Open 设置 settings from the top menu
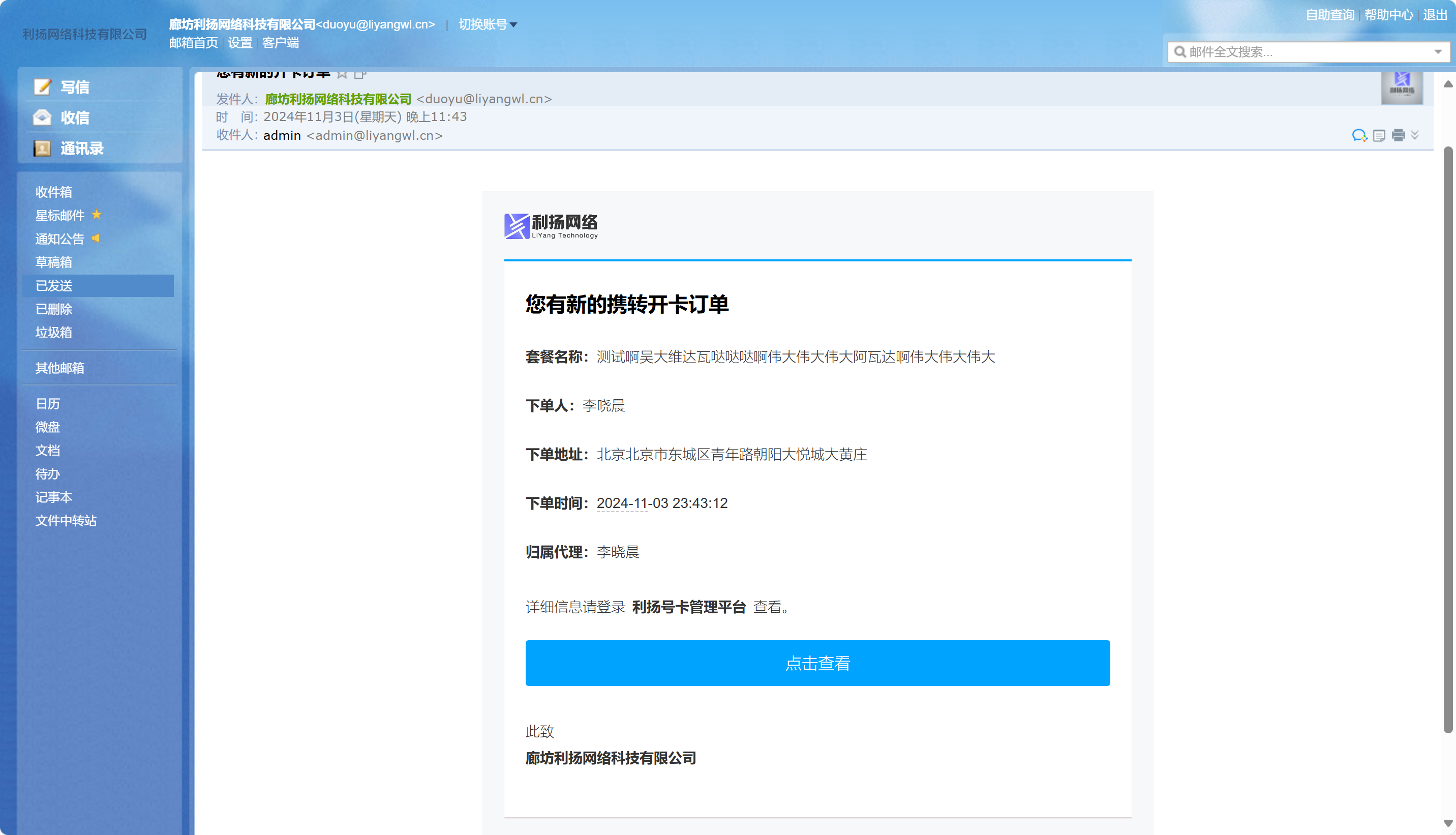1456x835 pixels. (x=239, y=42)
